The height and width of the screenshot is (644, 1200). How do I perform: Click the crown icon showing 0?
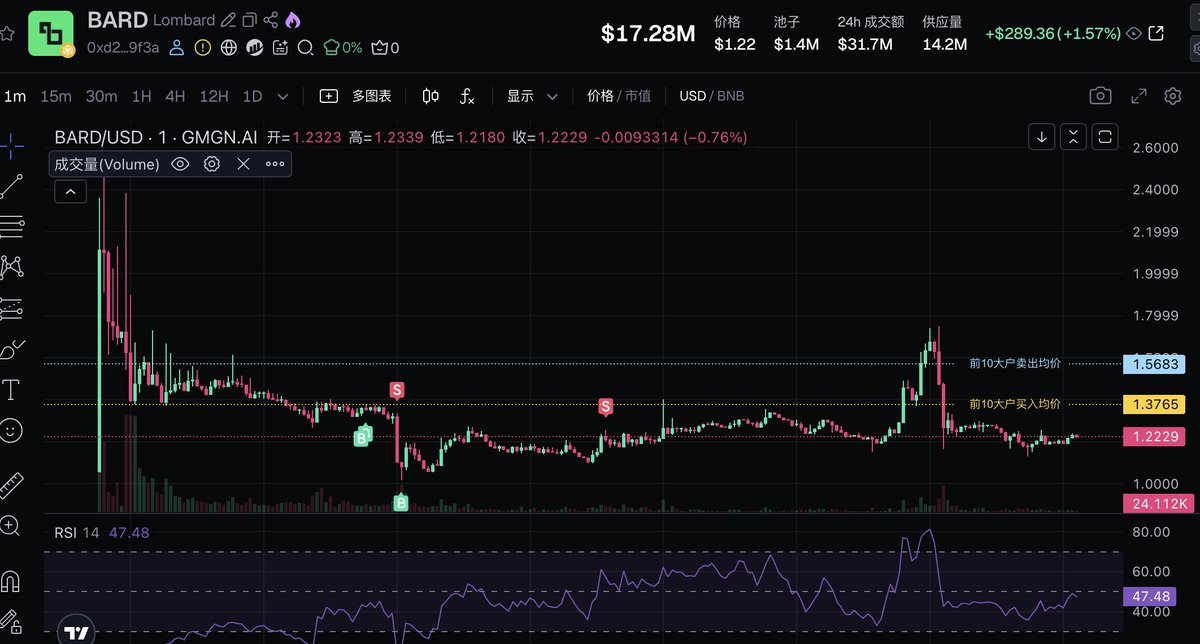[x=385, y=47]
